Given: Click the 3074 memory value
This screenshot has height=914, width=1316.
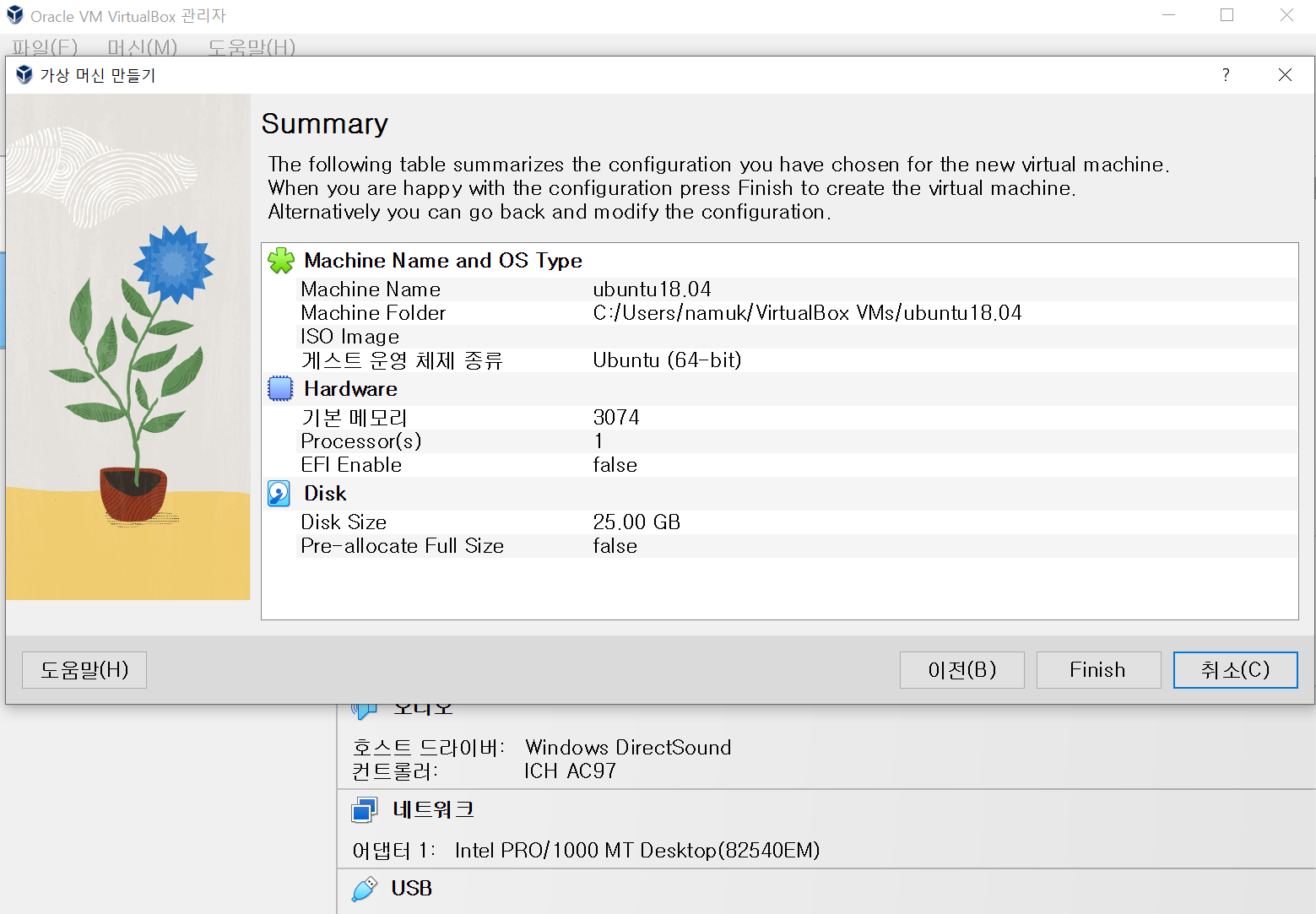Looking at the screenshot, I should [616, 418].
